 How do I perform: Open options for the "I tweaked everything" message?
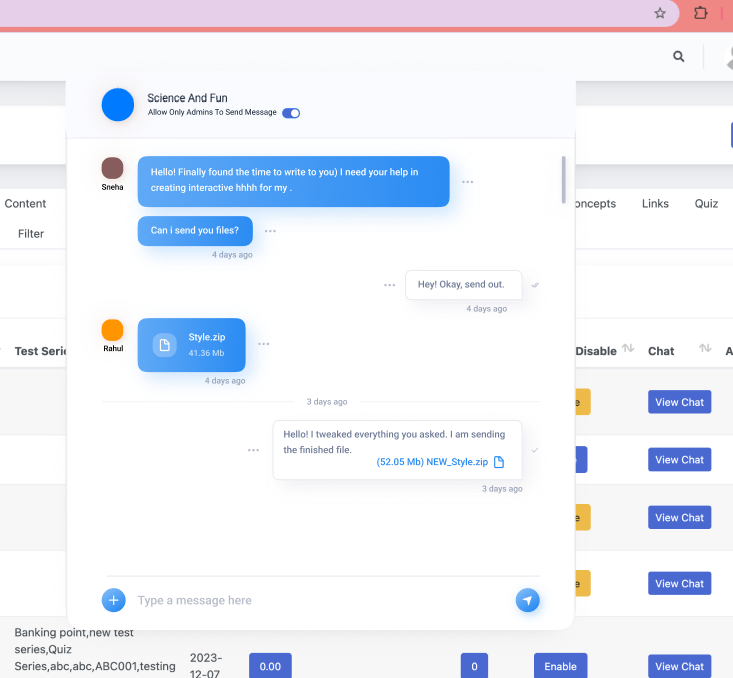(254, 450)
